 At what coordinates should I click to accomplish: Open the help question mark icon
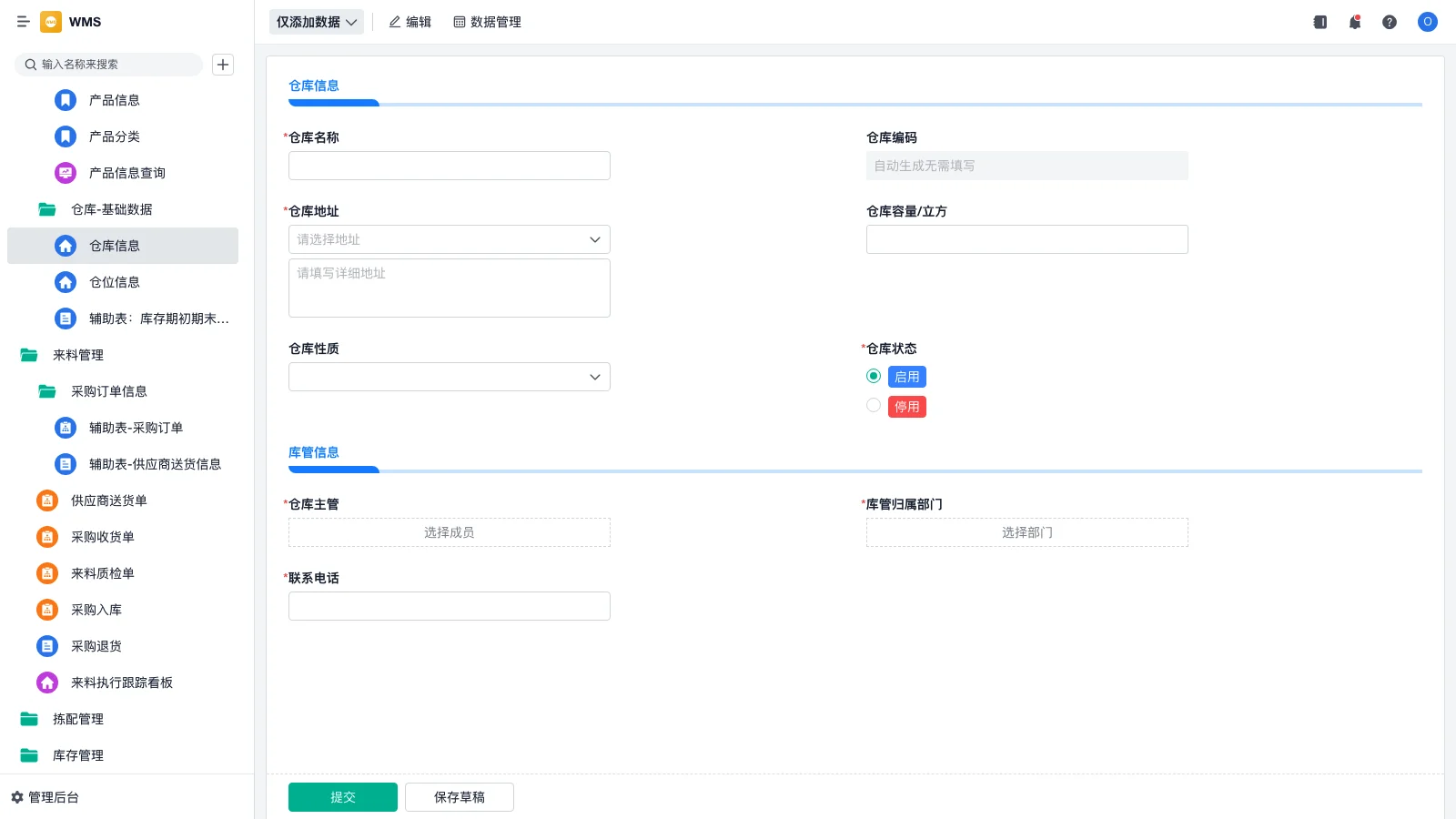(1390, 22)
